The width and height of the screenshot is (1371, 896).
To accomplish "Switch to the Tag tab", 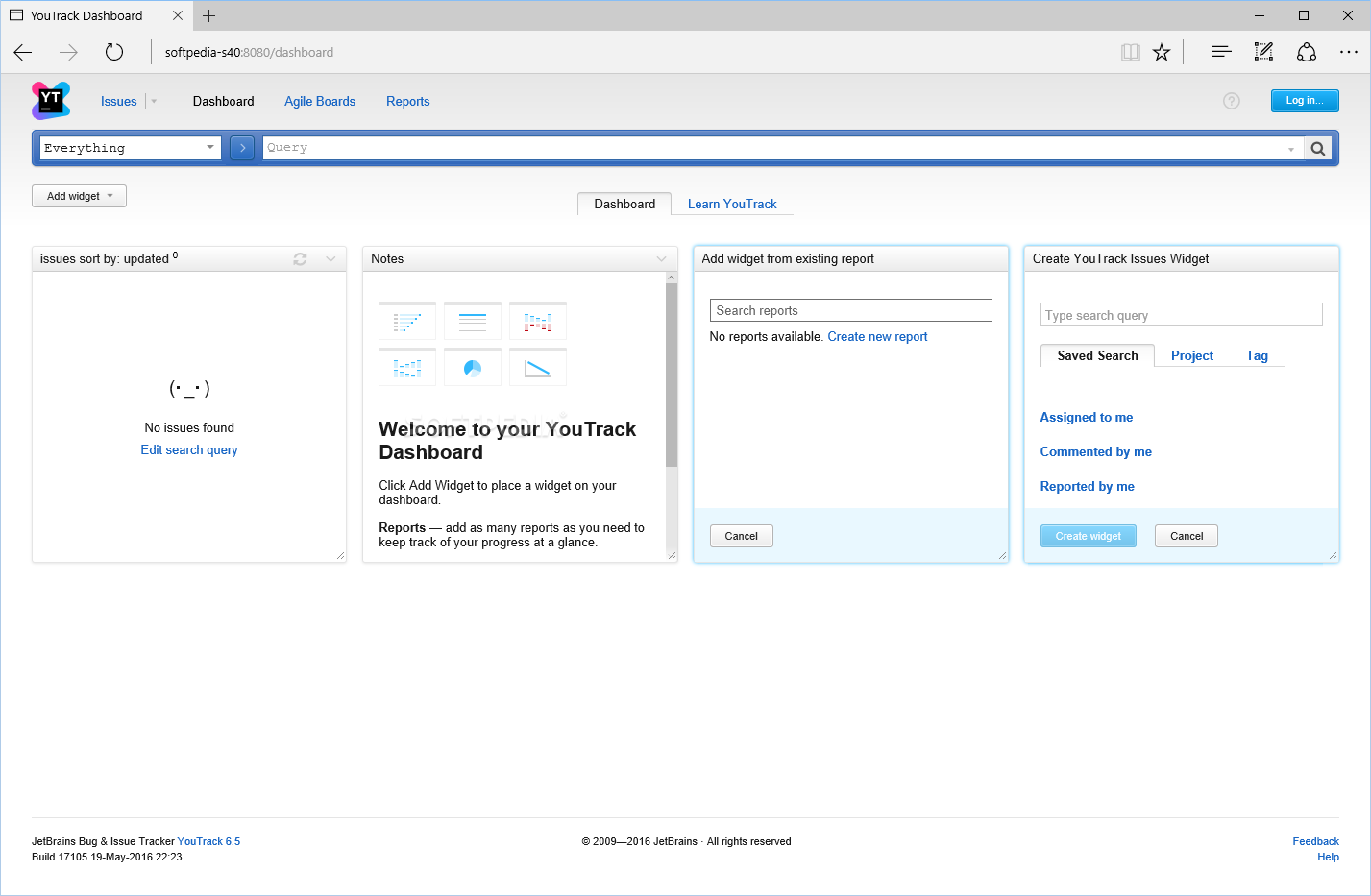I will (1258, 355).
